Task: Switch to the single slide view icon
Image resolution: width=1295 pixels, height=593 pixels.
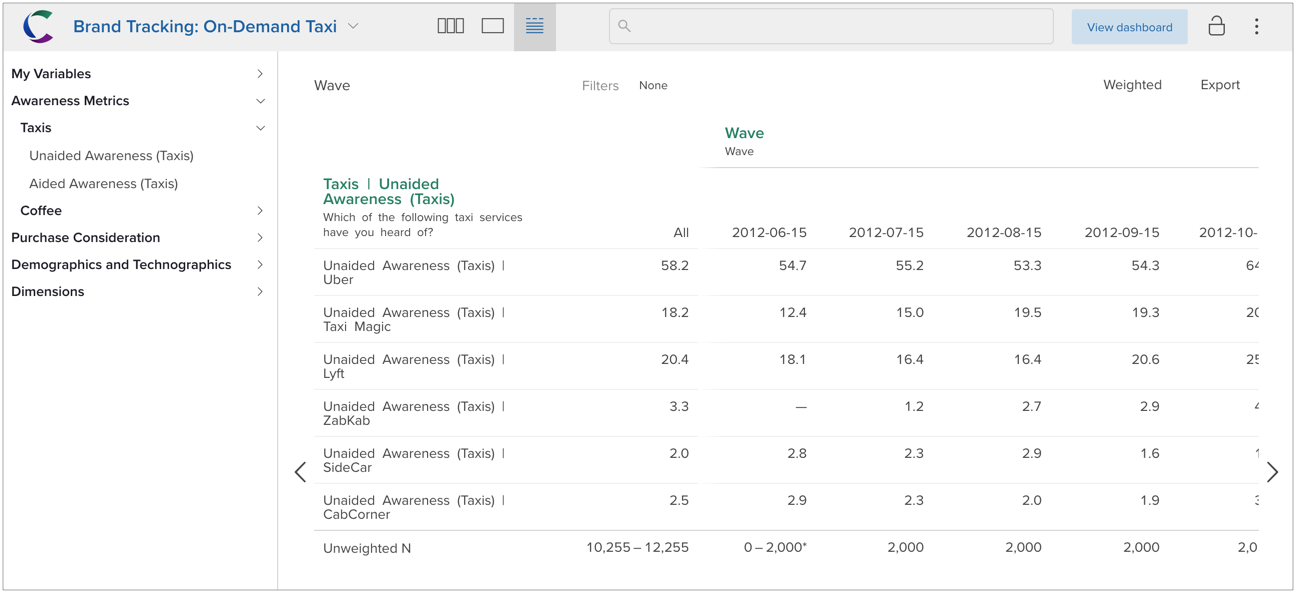Action: 493,26
